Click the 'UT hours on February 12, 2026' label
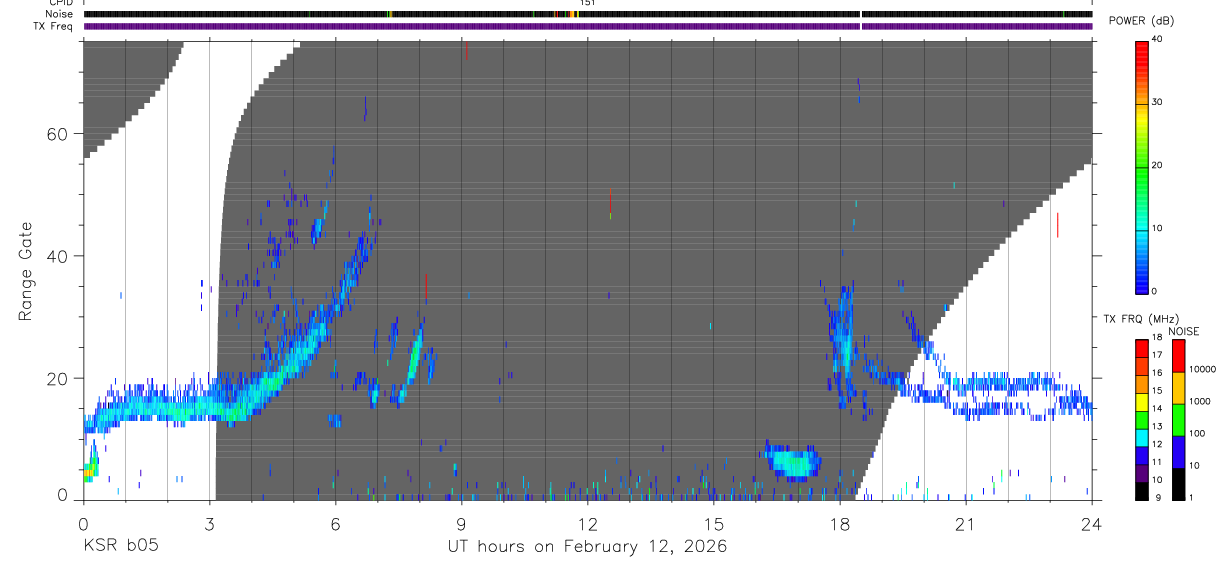 pos(587,547)
